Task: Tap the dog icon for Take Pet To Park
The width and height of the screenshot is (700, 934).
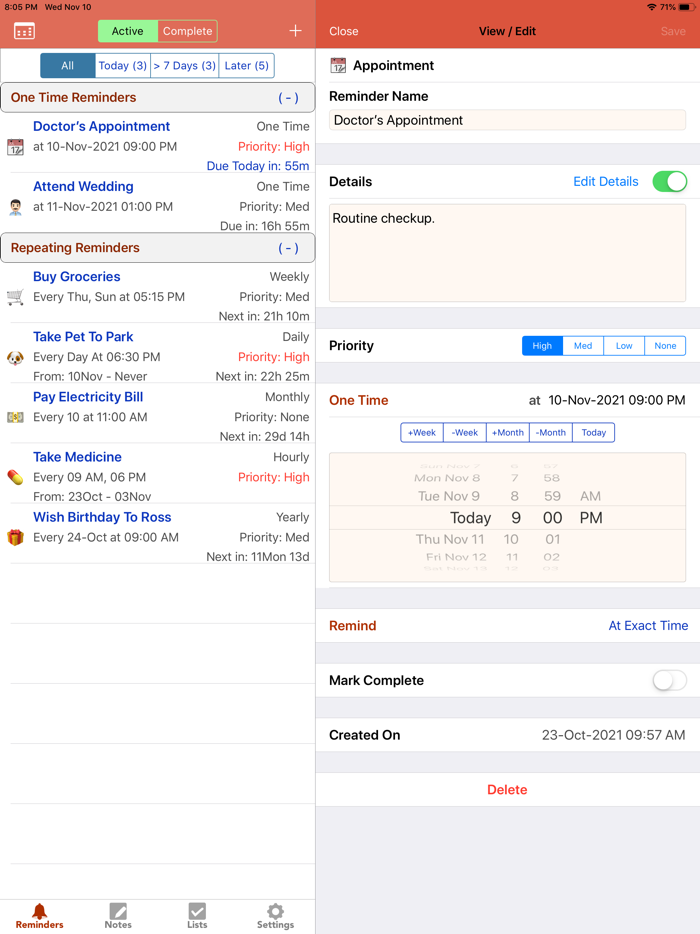Action: (15, 357)
